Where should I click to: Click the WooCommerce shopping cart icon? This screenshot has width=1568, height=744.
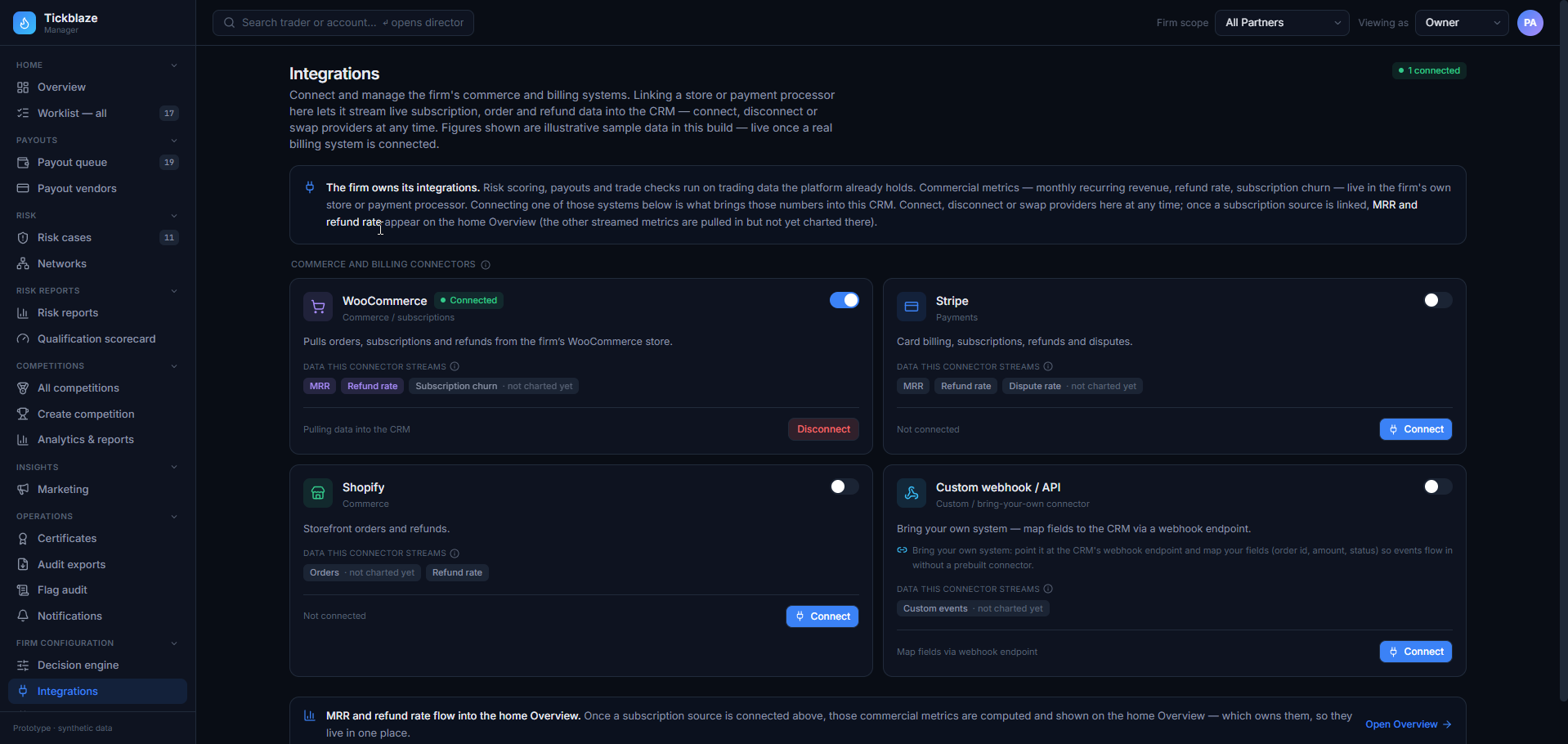click(318, 307)
